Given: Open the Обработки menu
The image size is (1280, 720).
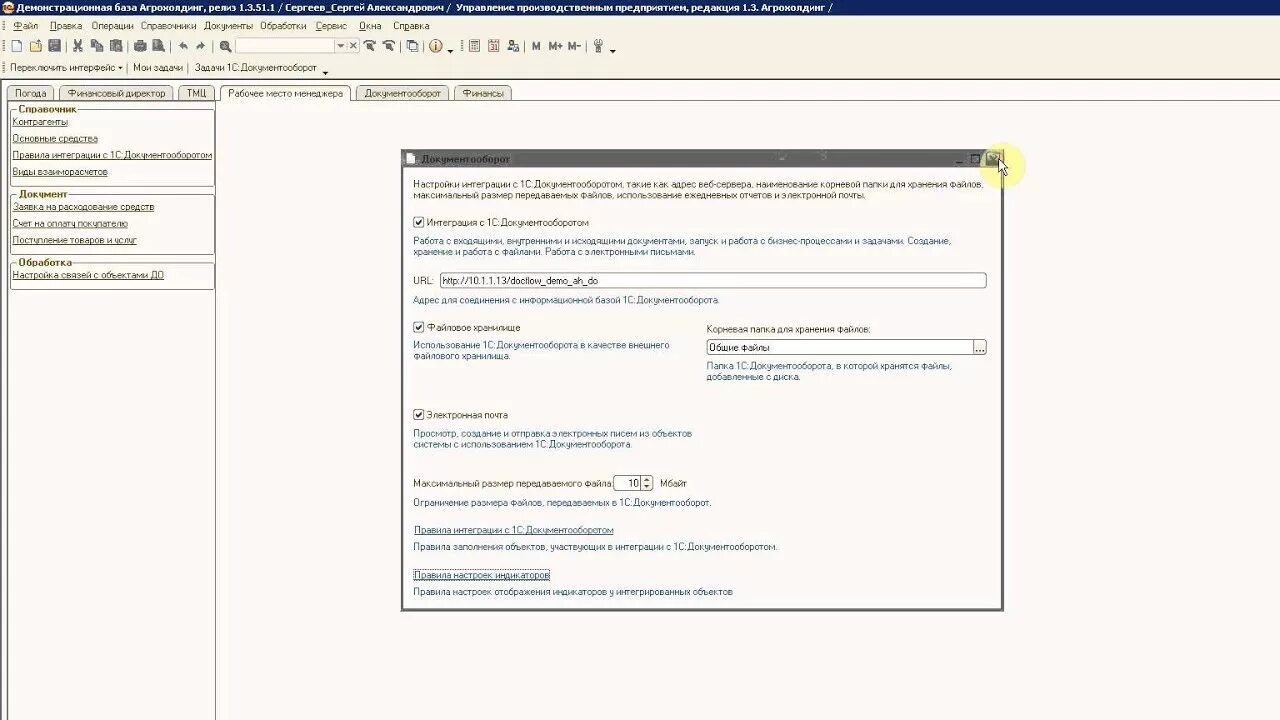Looking at the screenshot, I should pos(283,26).
